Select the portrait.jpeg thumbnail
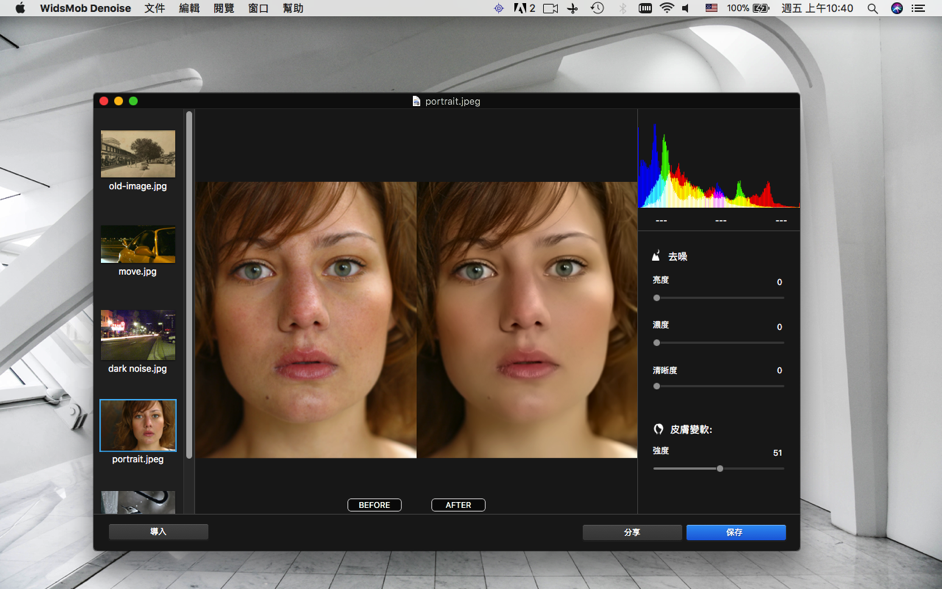Viewport: 942px width, 589px height. (x=138, y=426)
